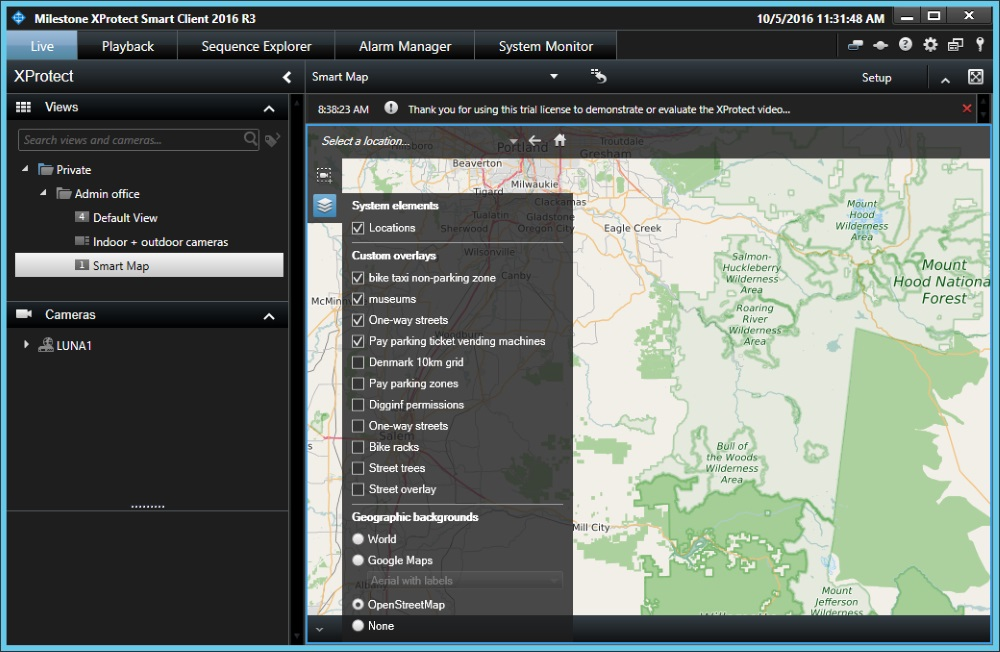Click the home icon on the map toolbar
Image resolution: width=1000 pixels, height=652 pixels.
559,141
